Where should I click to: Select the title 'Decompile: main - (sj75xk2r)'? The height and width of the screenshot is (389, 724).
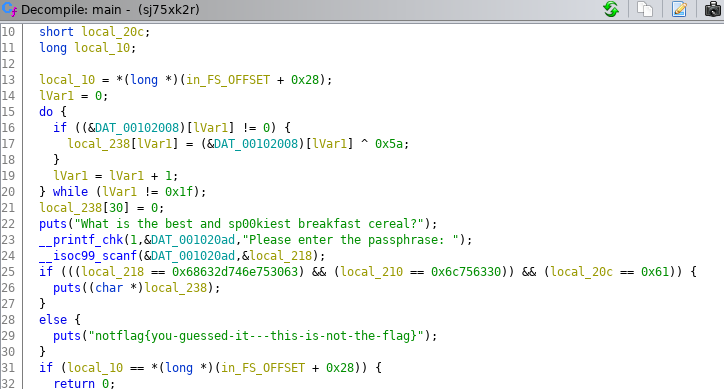pyautogui.click(x=110, y=10)
